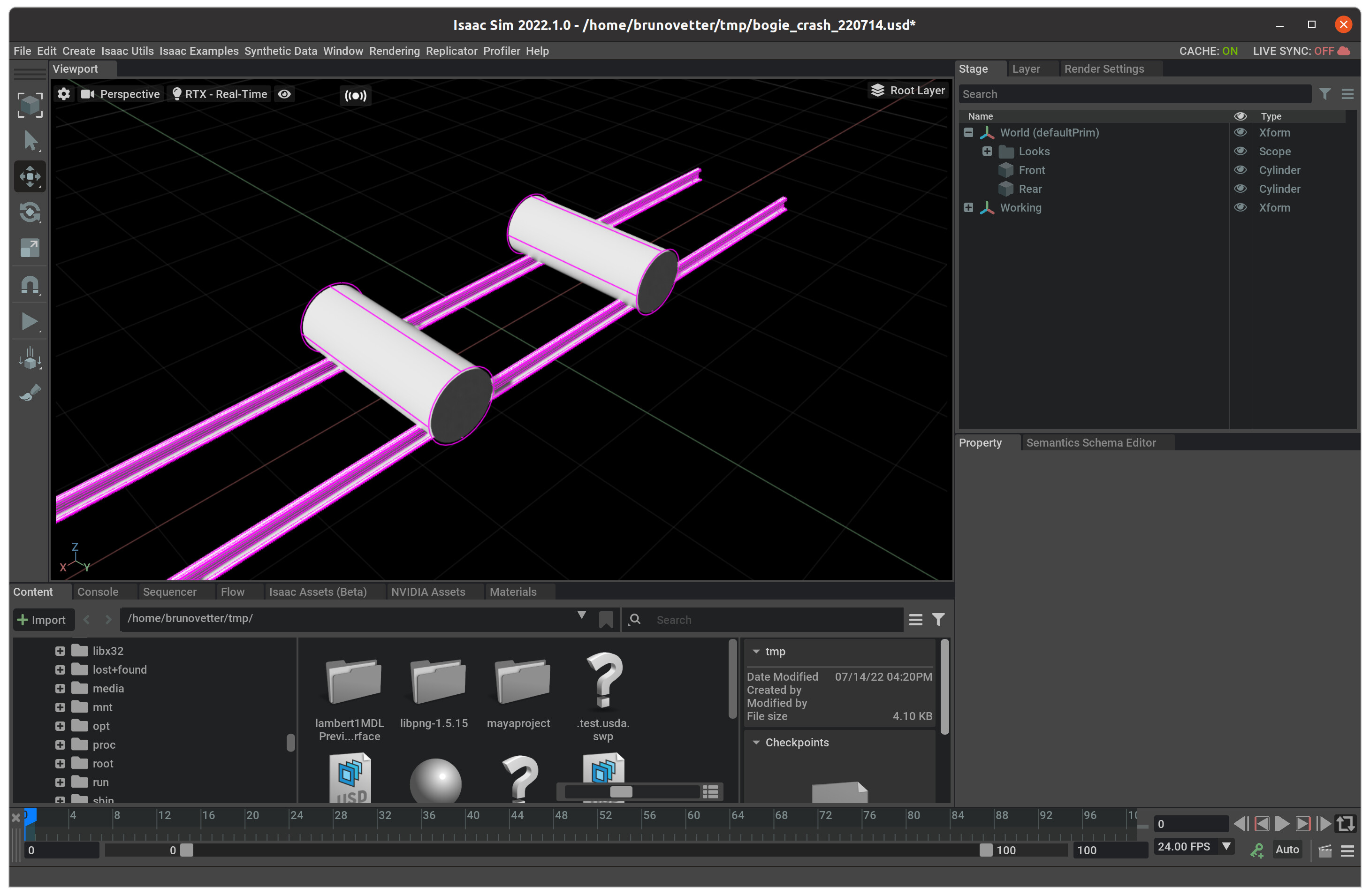Screen dimensions: 1370x896
Task: Expand the Looks scope folder
Action: click(987, 152)
